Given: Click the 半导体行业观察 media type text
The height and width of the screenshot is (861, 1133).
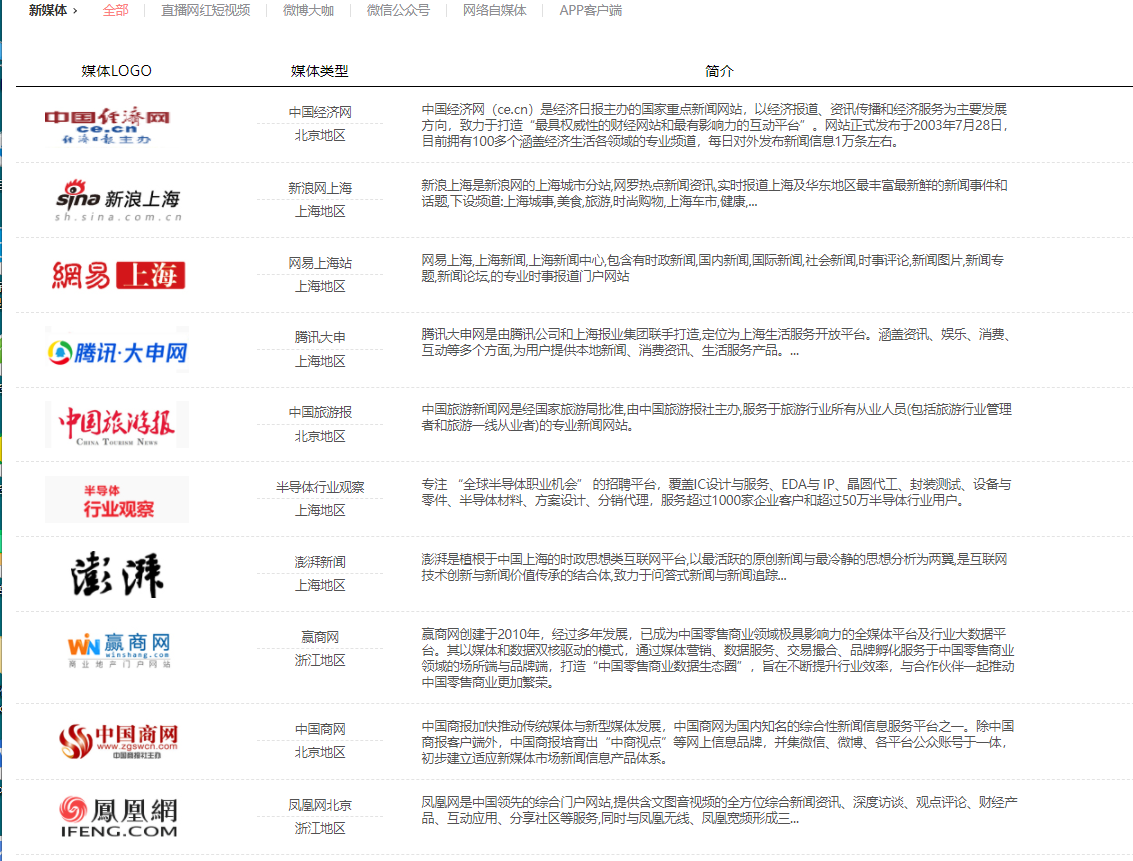Looking at the screenshot, I should pyautogui.click(x=320, y=487).
